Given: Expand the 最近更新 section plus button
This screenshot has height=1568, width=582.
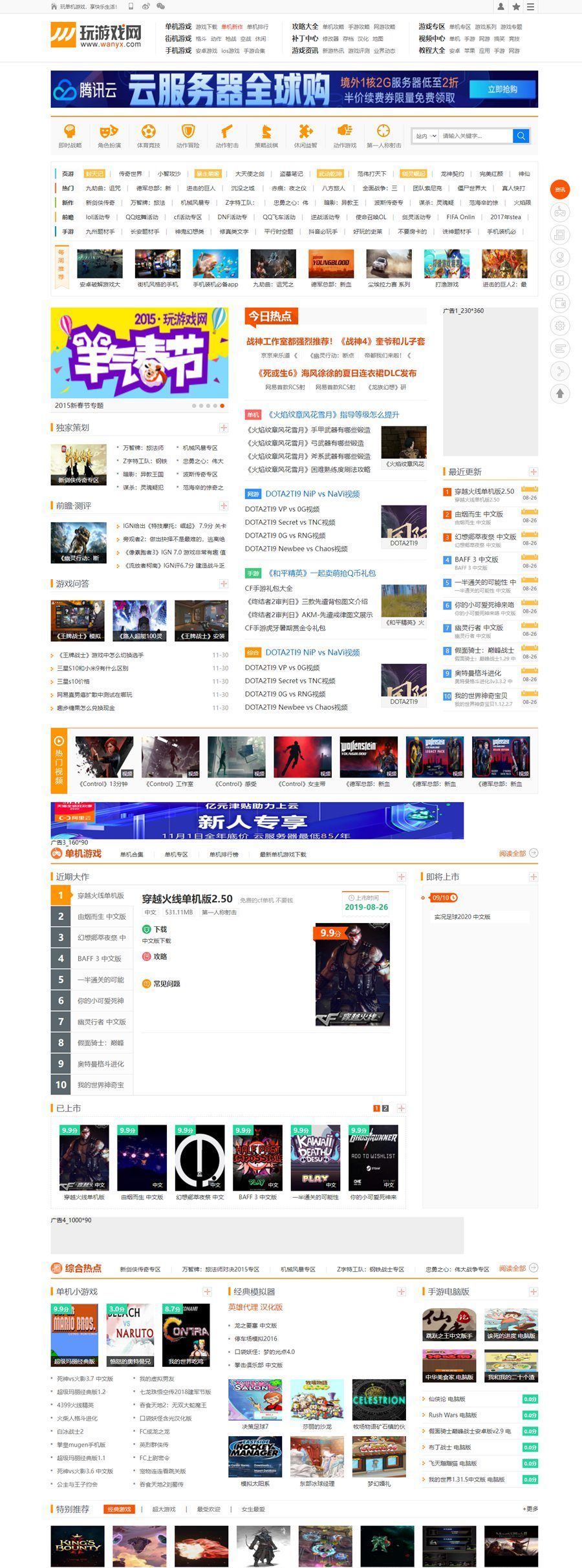Looking at the screenshot, I should tap(533, 472).
